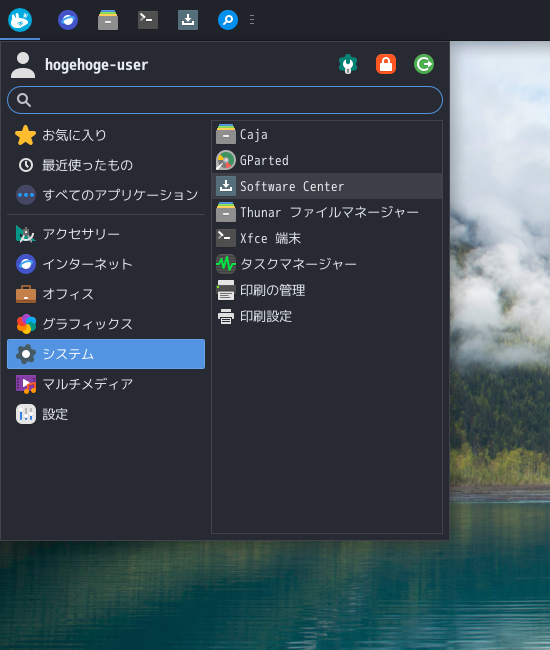
Task: Click the blue search launcher in panel
Action: (x=228, y=20)
